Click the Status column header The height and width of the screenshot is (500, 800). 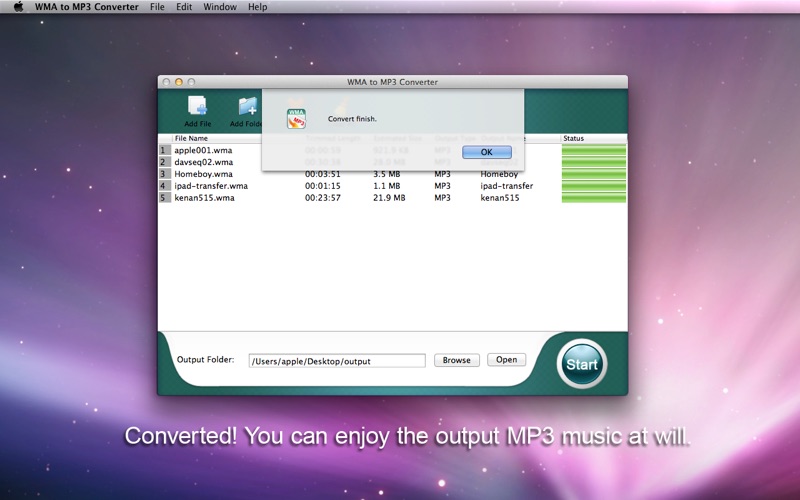point(573,138)
